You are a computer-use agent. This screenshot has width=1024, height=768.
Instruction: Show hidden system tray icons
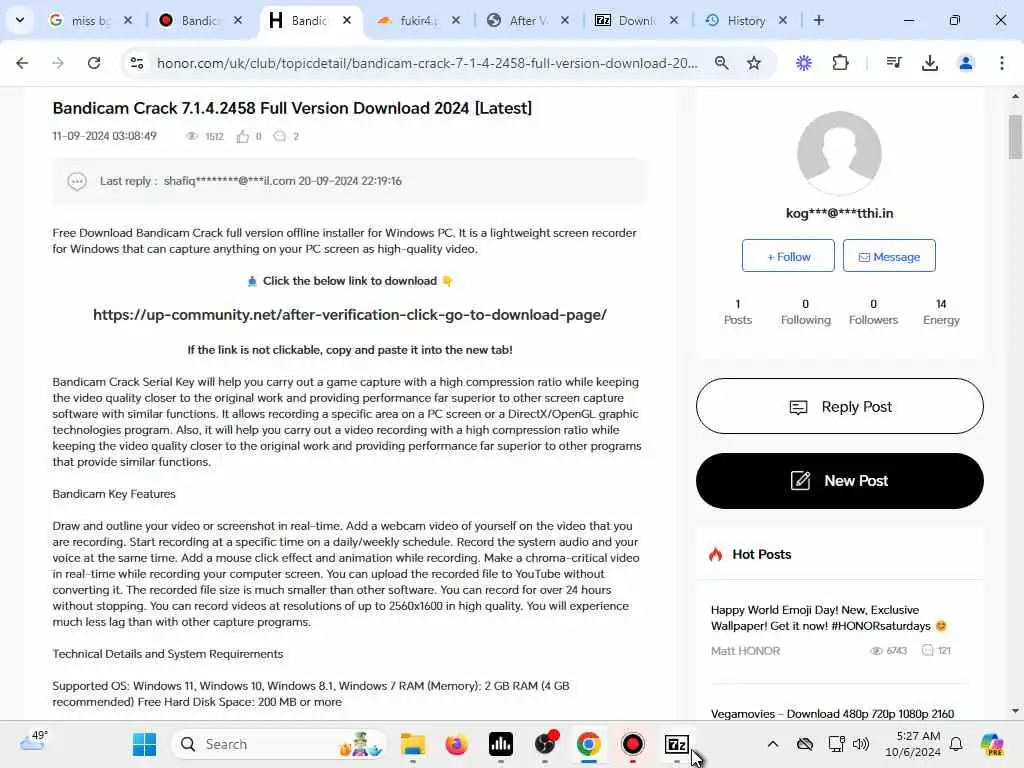[773, 744]
